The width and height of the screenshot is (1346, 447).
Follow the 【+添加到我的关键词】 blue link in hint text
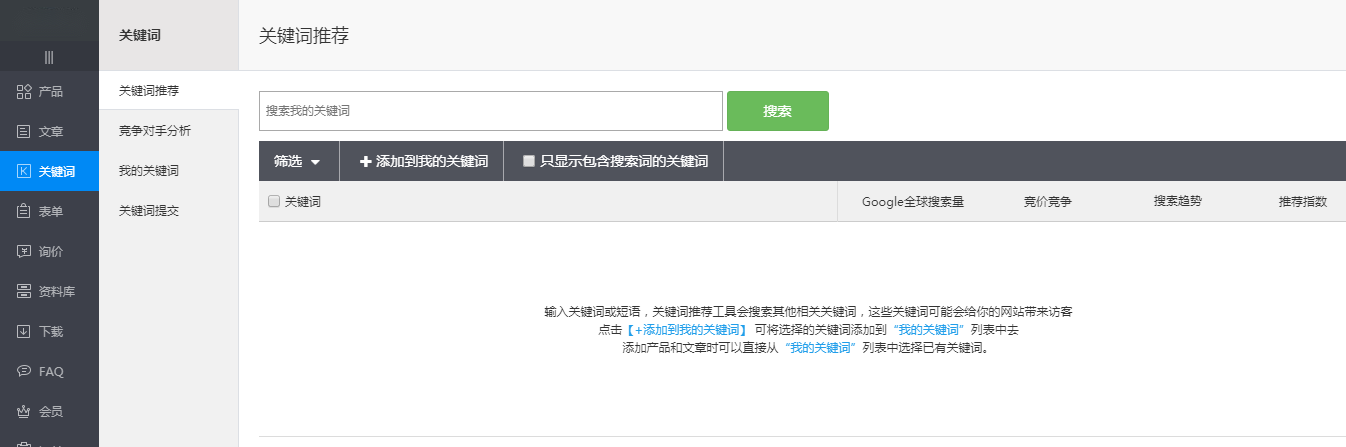click(x=687, y=330)
